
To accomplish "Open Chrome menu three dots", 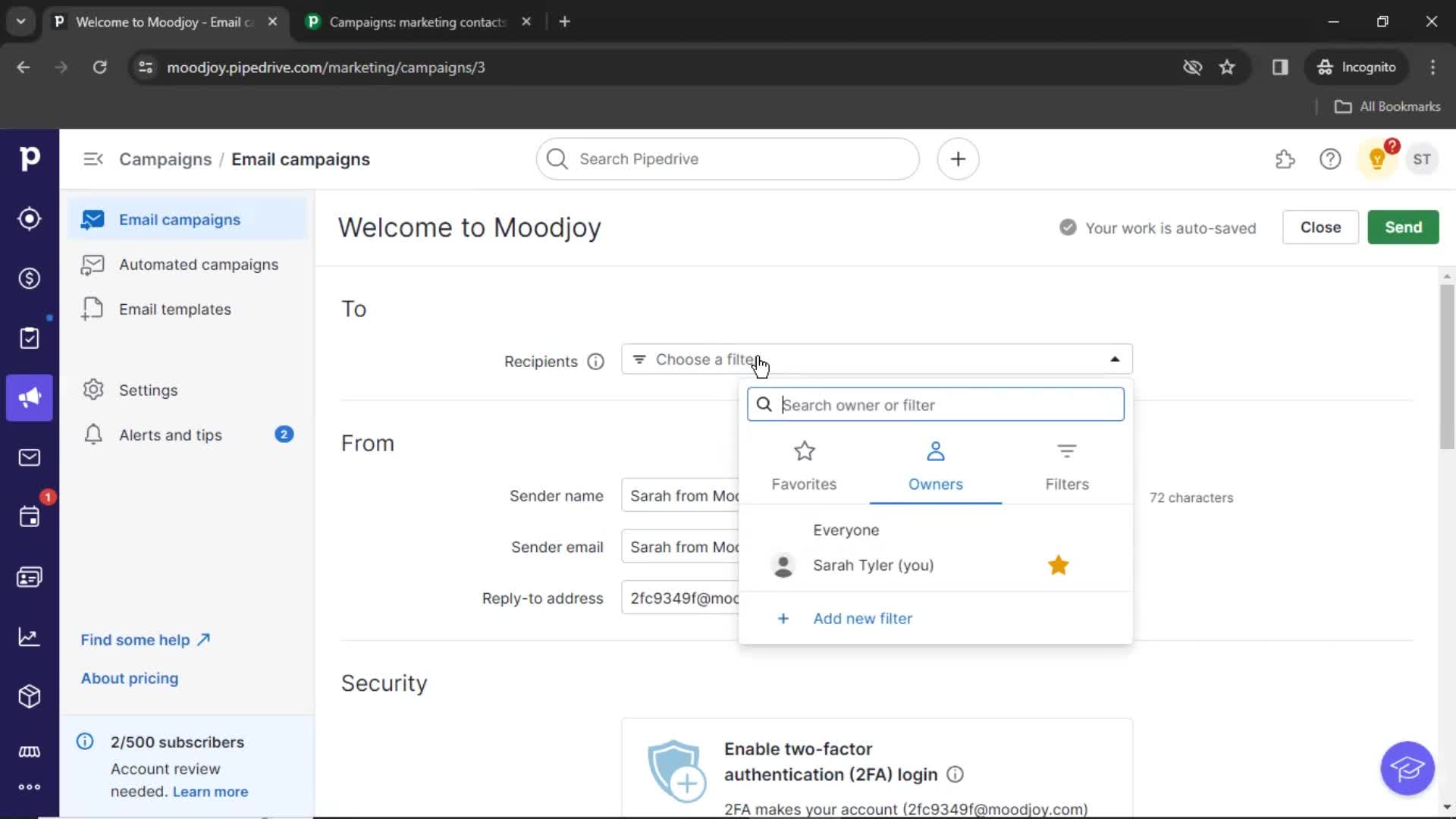I will click(x=1432, y=67).
